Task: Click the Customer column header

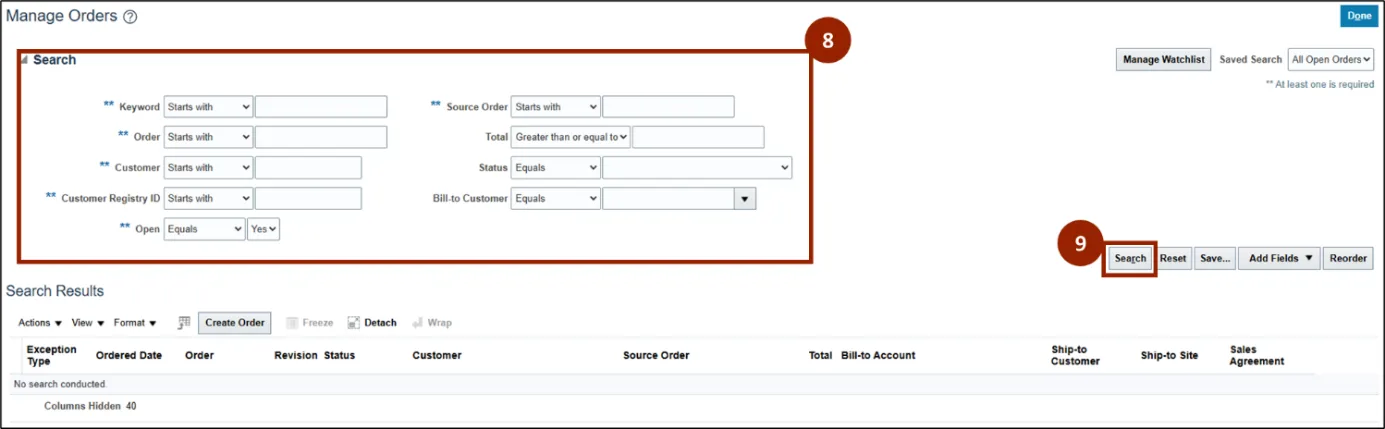Action: coord(437,356)
